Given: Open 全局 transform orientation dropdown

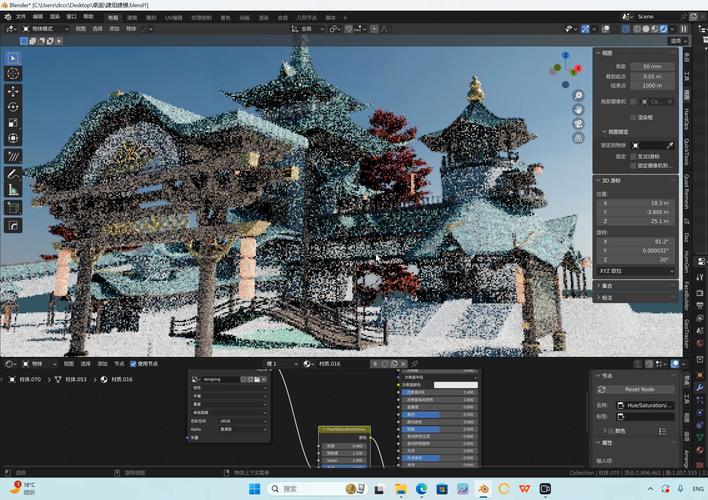Looking at the screenshot, I should point(307,29).
